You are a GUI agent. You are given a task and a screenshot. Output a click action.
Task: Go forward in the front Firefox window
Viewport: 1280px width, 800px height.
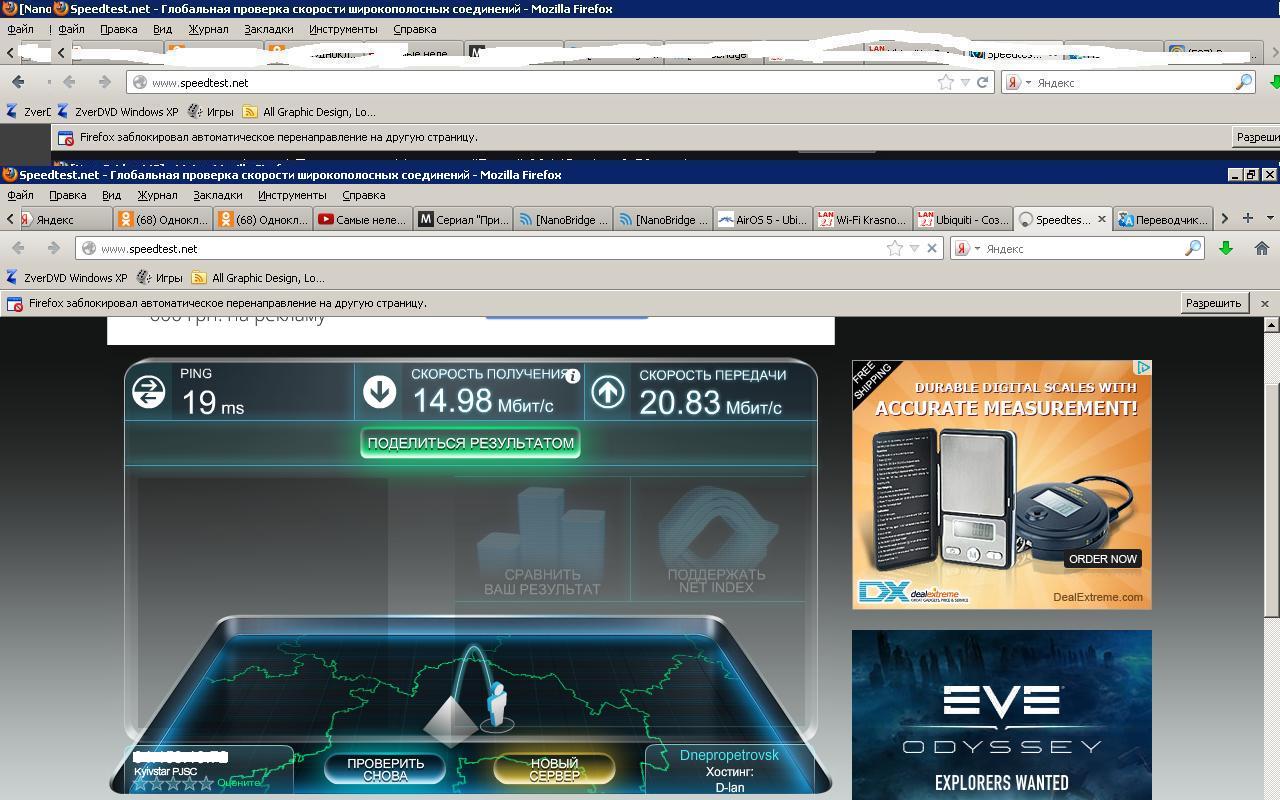[x=53, y=248]
